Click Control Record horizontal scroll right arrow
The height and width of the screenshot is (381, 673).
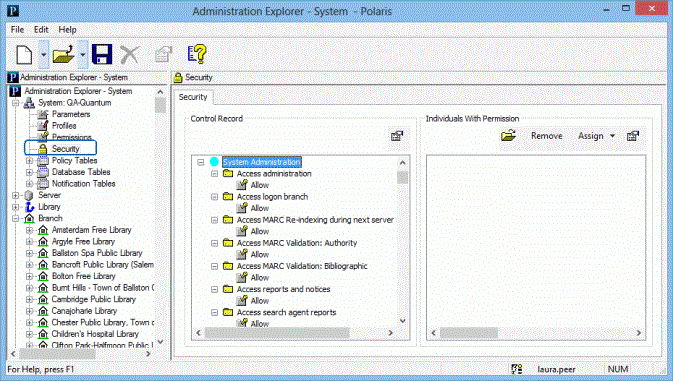[391, 333]
